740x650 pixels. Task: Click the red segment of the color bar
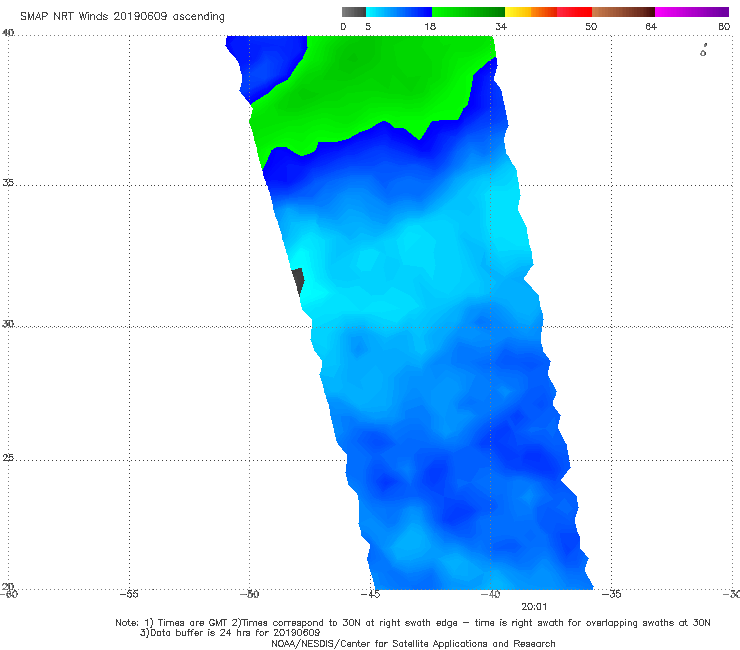tap(574, 12)
